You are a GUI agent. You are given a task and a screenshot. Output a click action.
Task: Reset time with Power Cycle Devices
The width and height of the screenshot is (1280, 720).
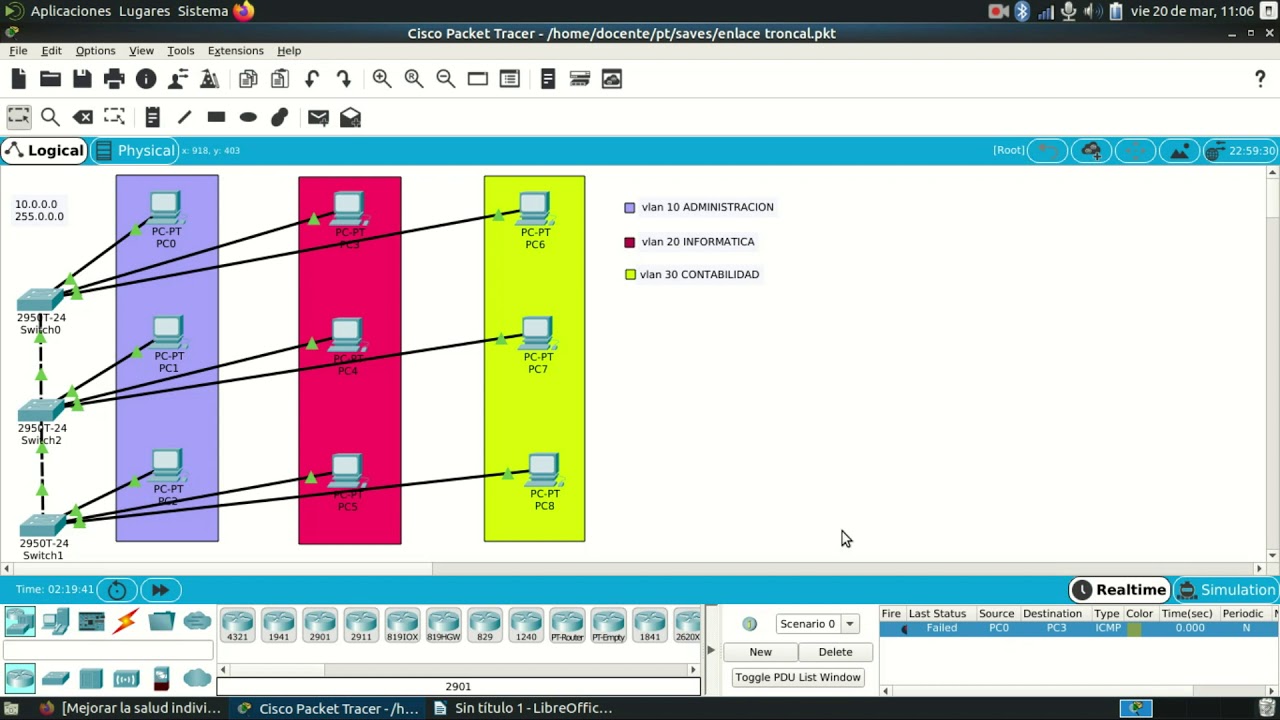click(117, 590)
